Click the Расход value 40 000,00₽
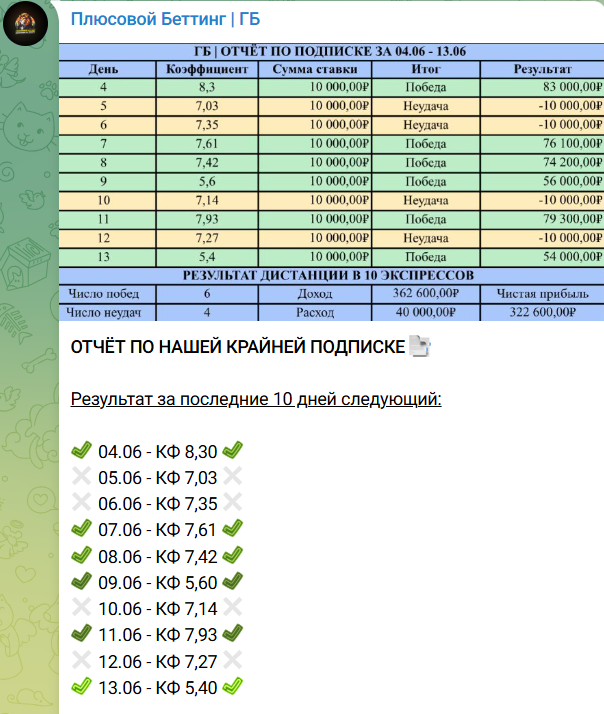604x714 pixels. (426, 312)
